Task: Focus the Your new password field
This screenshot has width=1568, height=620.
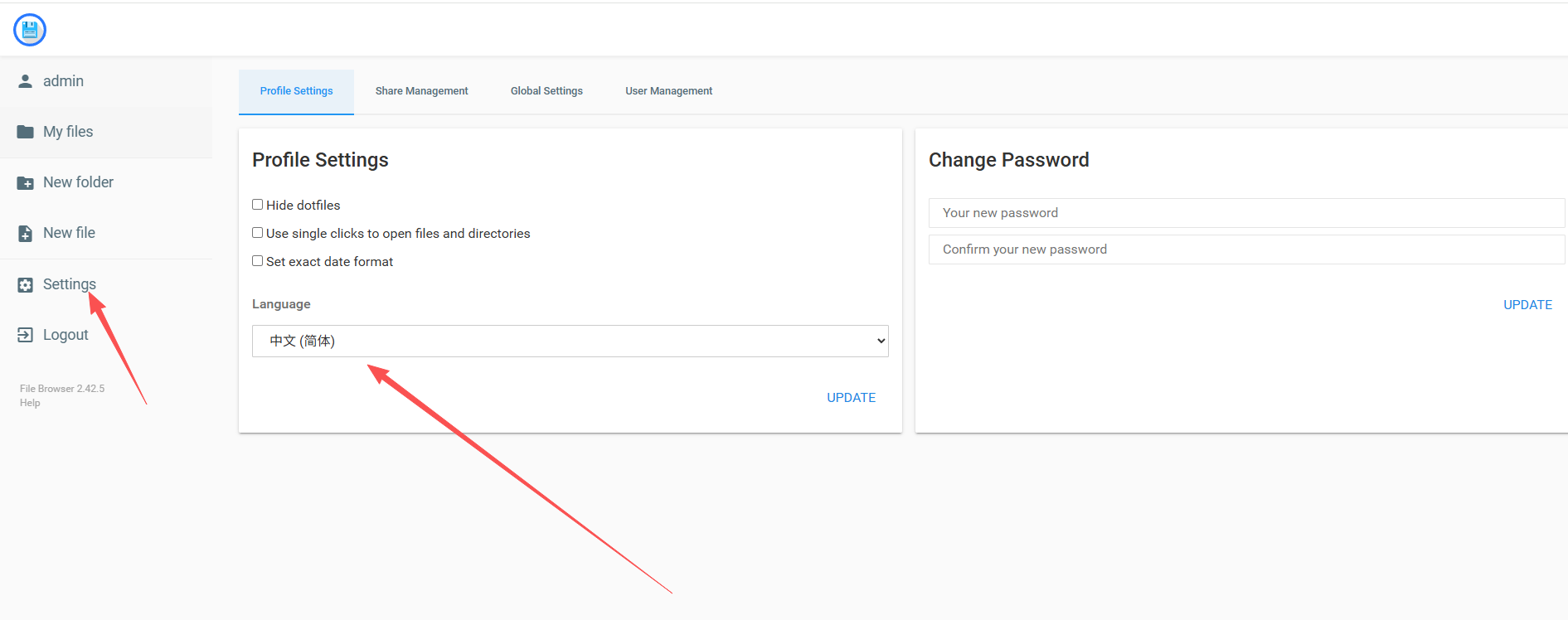Action: tap(1246, 213)
